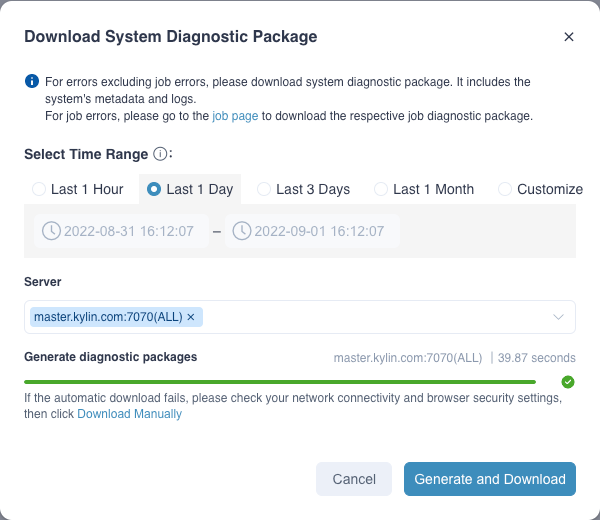The image size is (600, 520).
Task: Click the blue info icon
Action: click(32, 81)
